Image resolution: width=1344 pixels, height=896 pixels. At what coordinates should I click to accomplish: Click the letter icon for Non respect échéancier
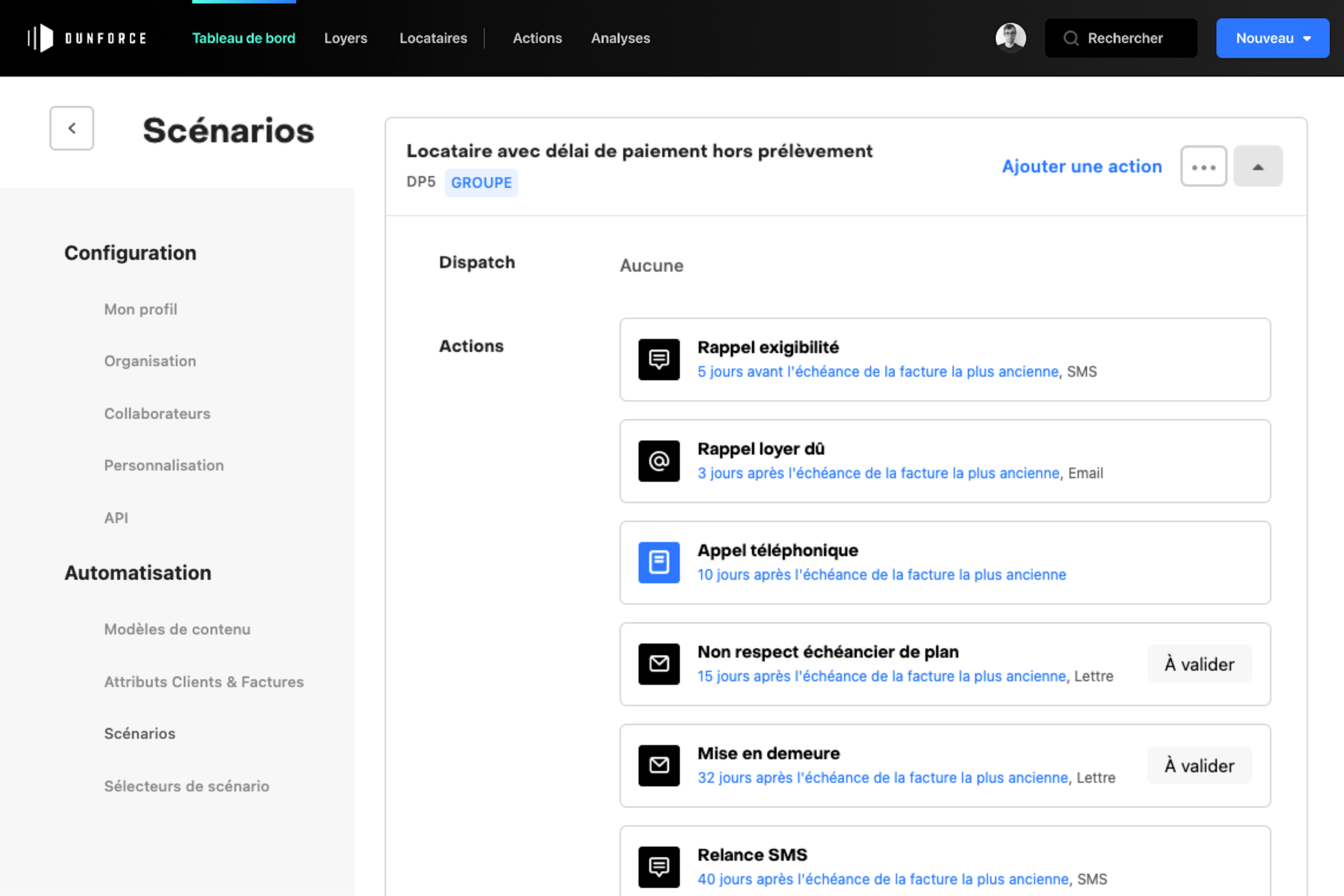tap(659, 664)
